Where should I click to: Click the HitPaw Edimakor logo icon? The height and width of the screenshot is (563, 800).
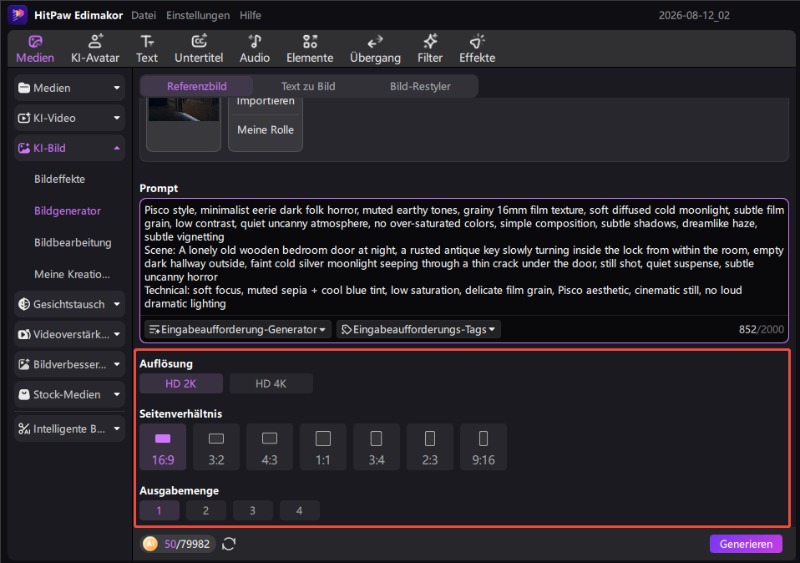click(x=18, y=15)
